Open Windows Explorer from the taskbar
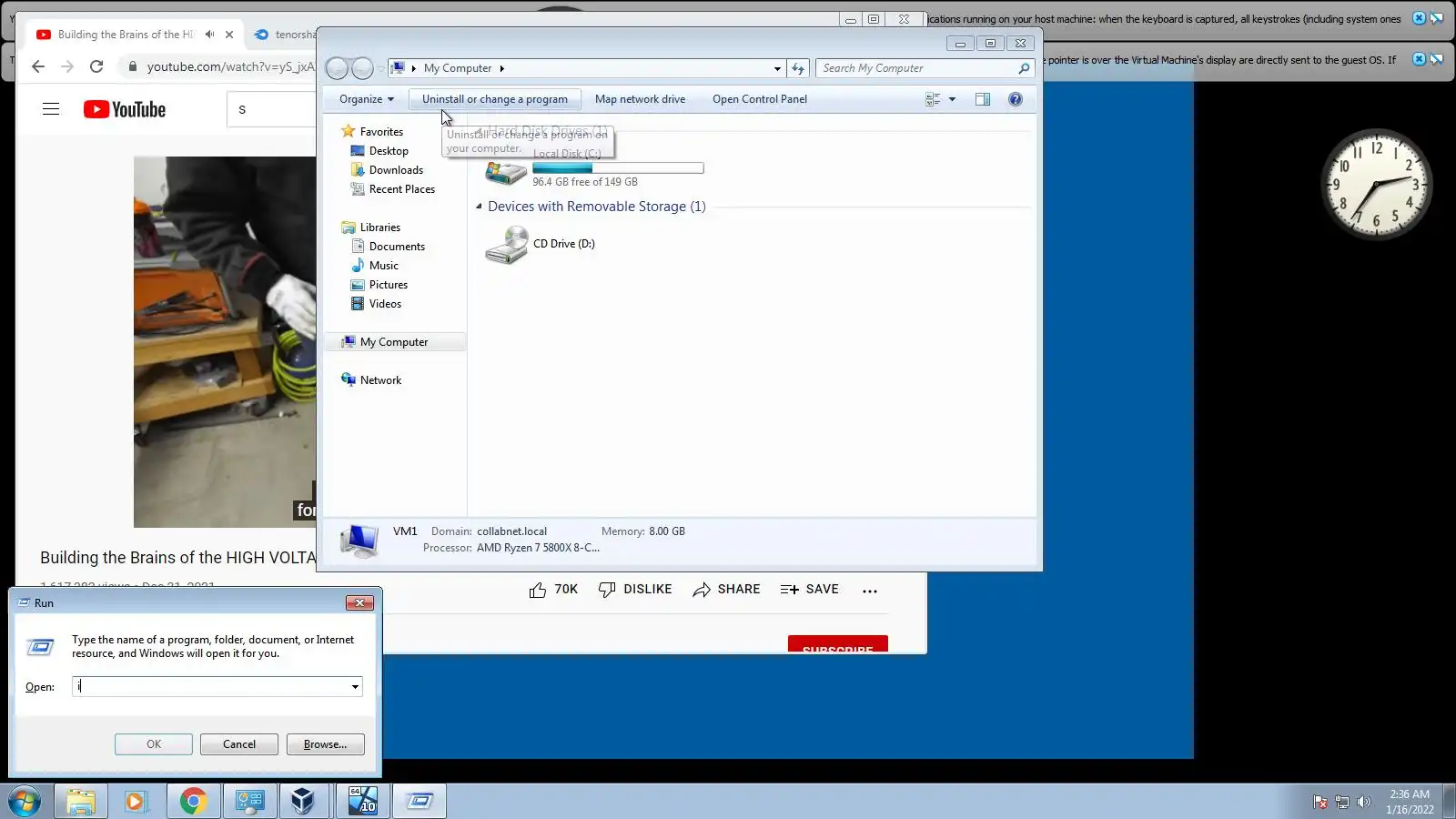Image resolution: width=1456 pixels, height=819 pixels. (81, 802)
